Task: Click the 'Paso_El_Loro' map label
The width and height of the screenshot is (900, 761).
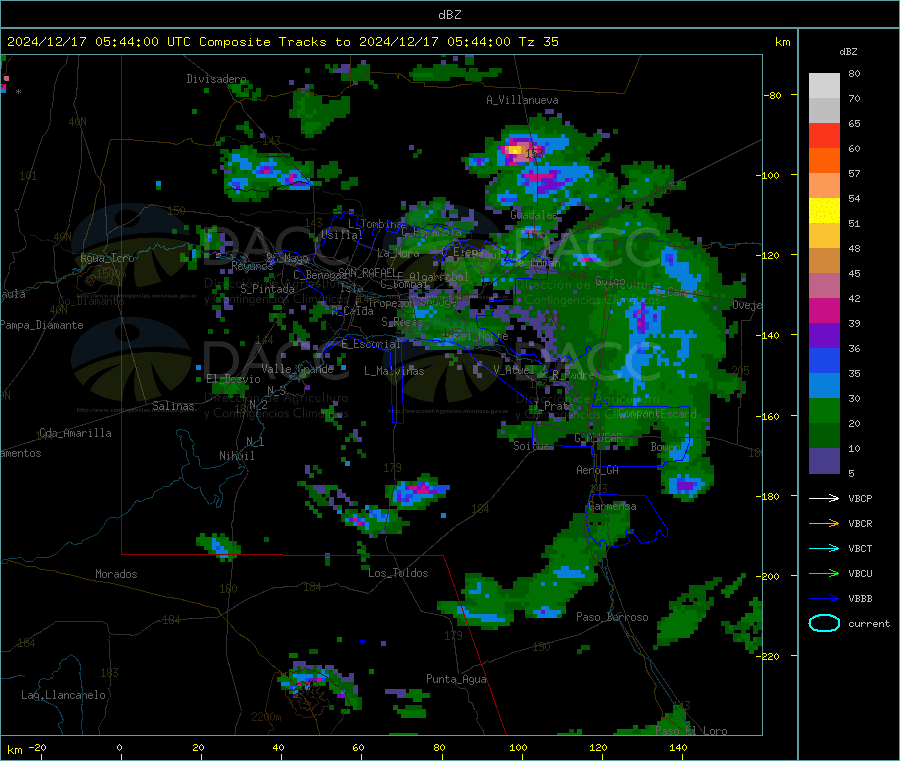Action: click(x=692, y=731)
